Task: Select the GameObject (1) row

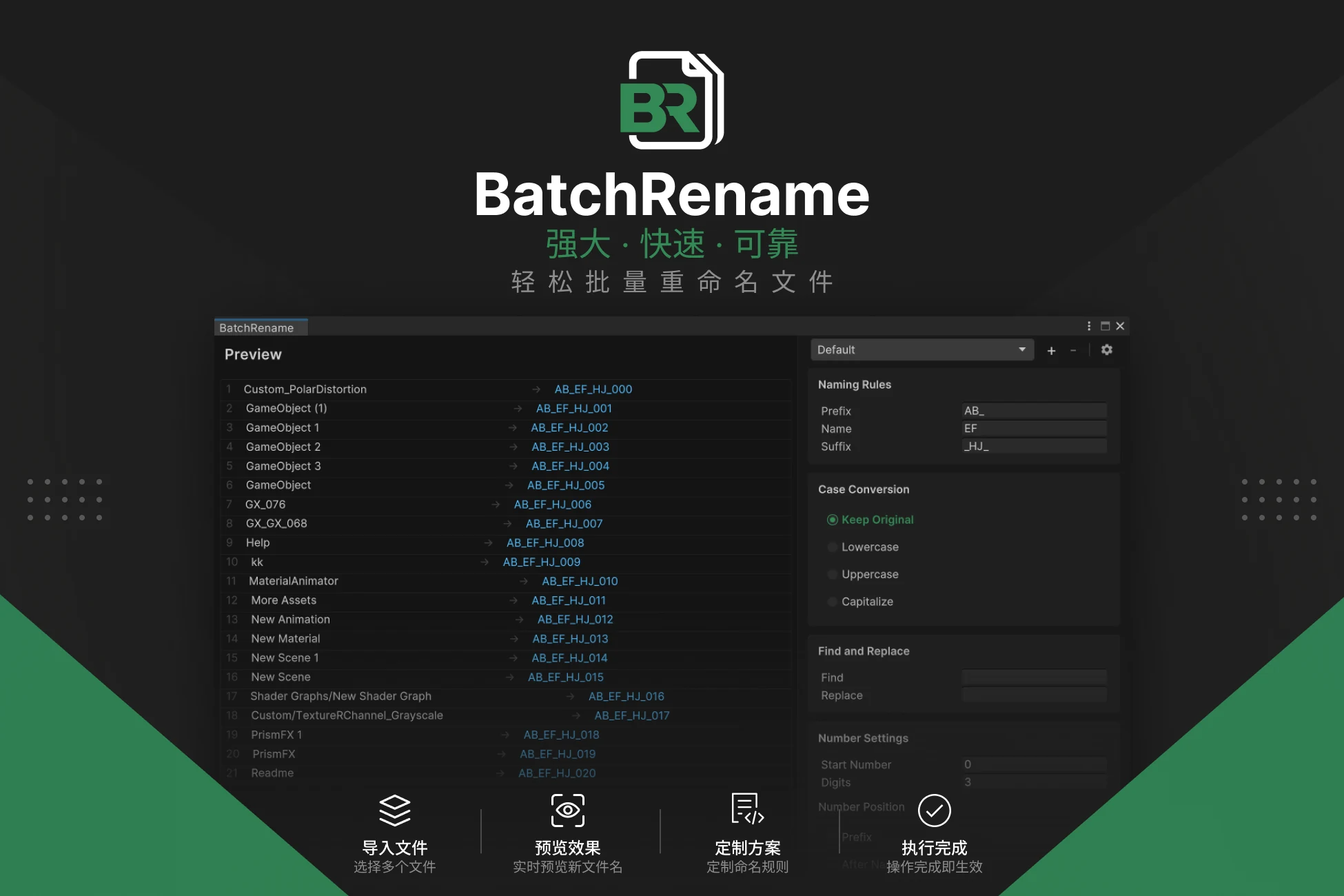Action: coord(506,409)
